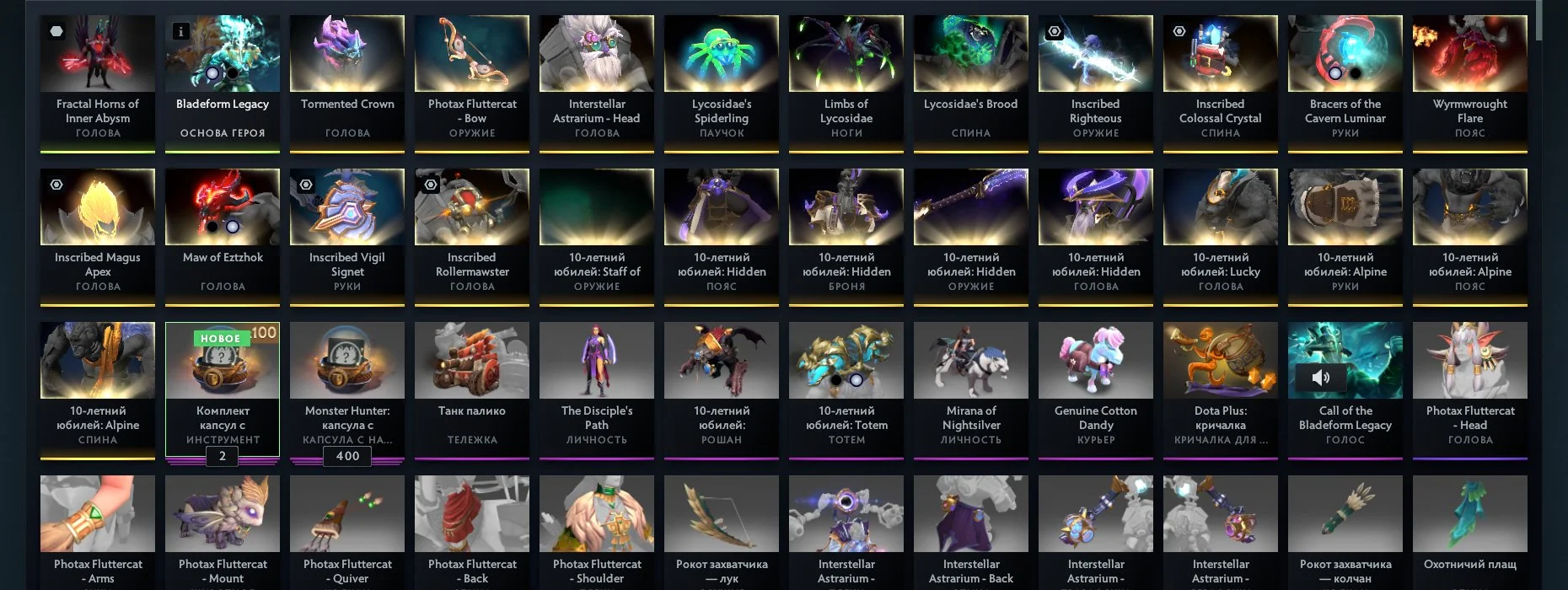Play the Call of the Bladeform Legacy sound
This screenshot has height=590, width=1568.
tap(1320, 378)
